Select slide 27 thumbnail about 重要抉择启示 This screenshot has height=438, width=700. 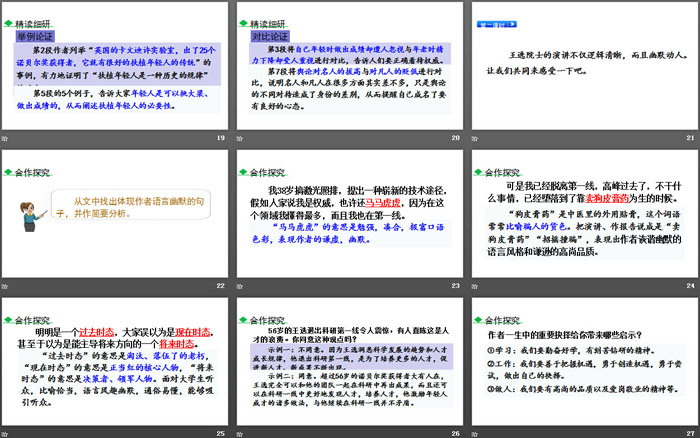(585, 362)
